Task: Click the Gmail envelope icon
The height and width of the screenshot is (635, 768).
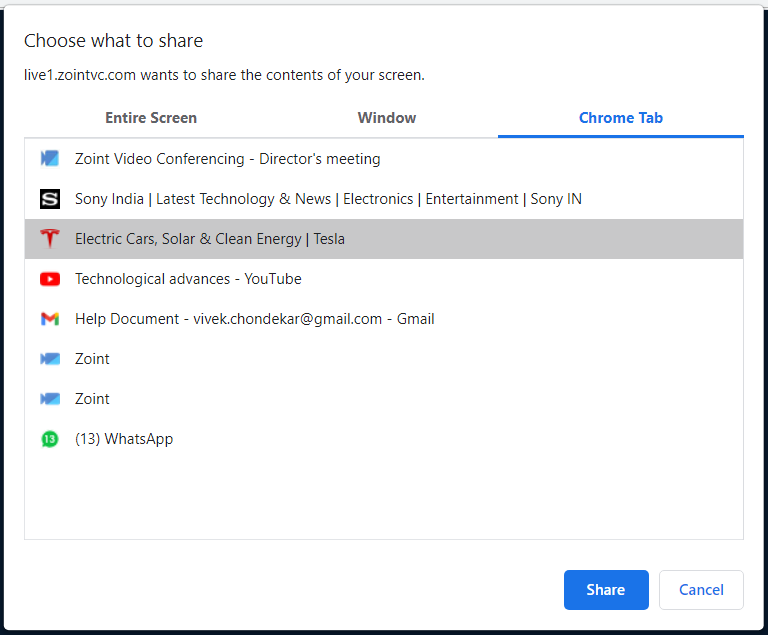Action: [50, 319]
